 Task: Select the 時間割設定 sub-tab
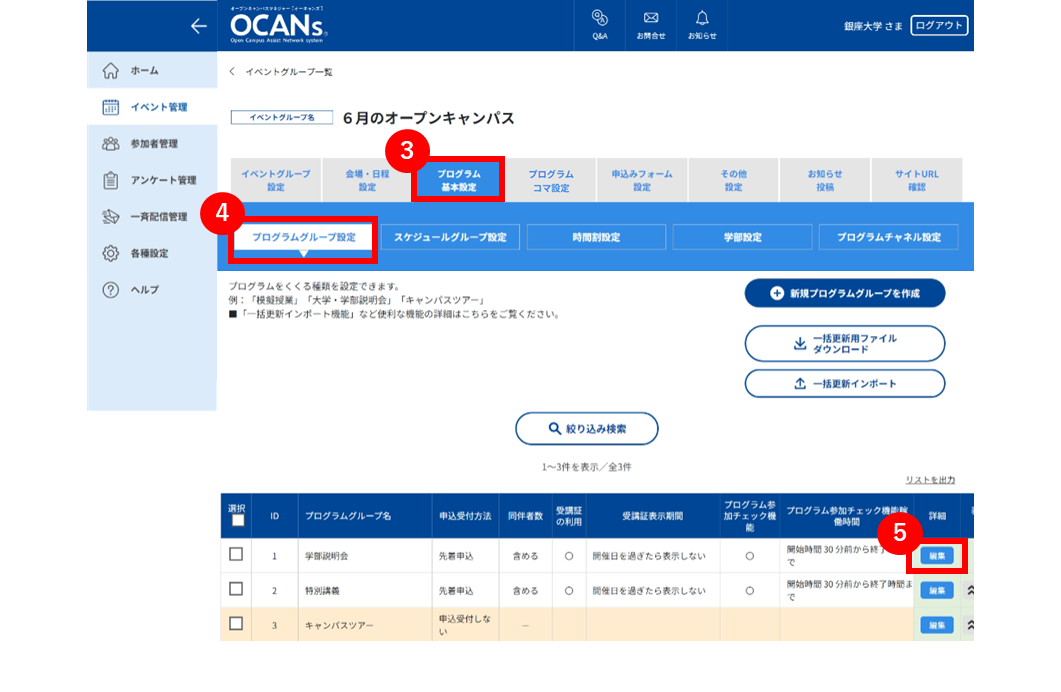pos(596,237)
